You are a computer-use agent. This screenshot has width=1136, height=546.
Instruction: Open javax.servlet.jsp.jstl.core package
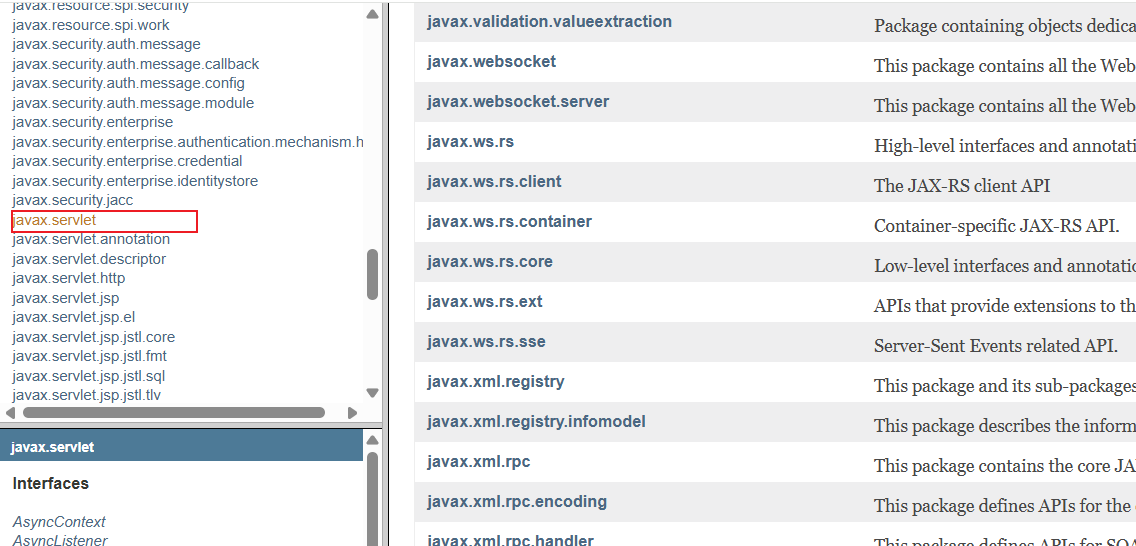point(93,337)
